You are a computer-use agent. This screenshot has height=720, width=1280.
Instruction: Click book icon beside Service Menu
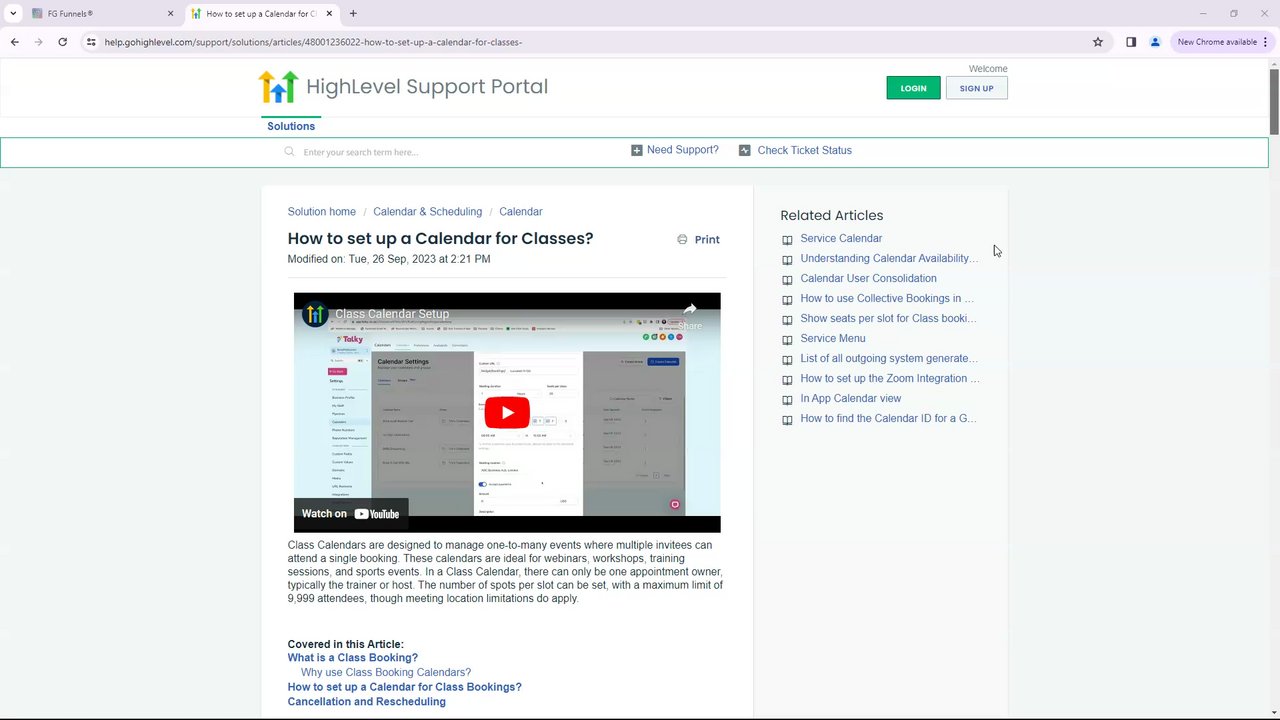(787, 340)
